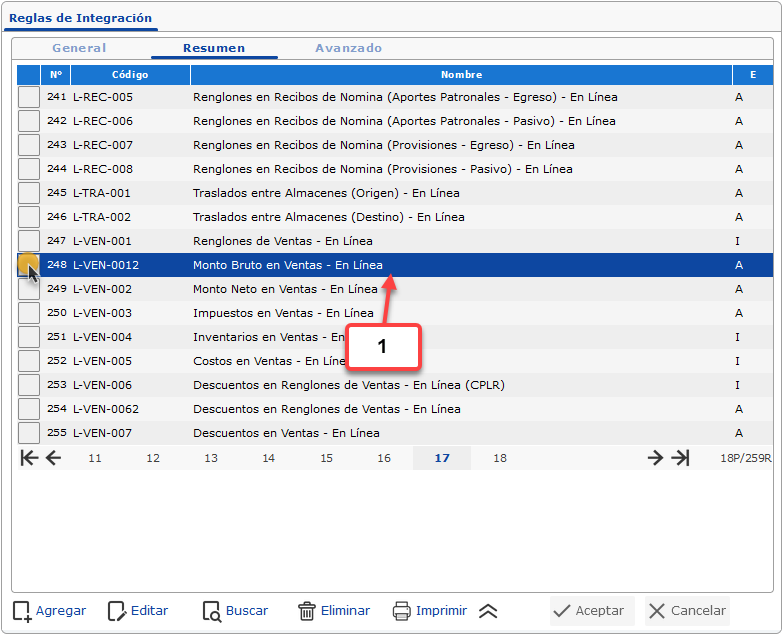Select row Renglones de Ventas - En Línea
The image size is (783, 635).
[394, 241]
